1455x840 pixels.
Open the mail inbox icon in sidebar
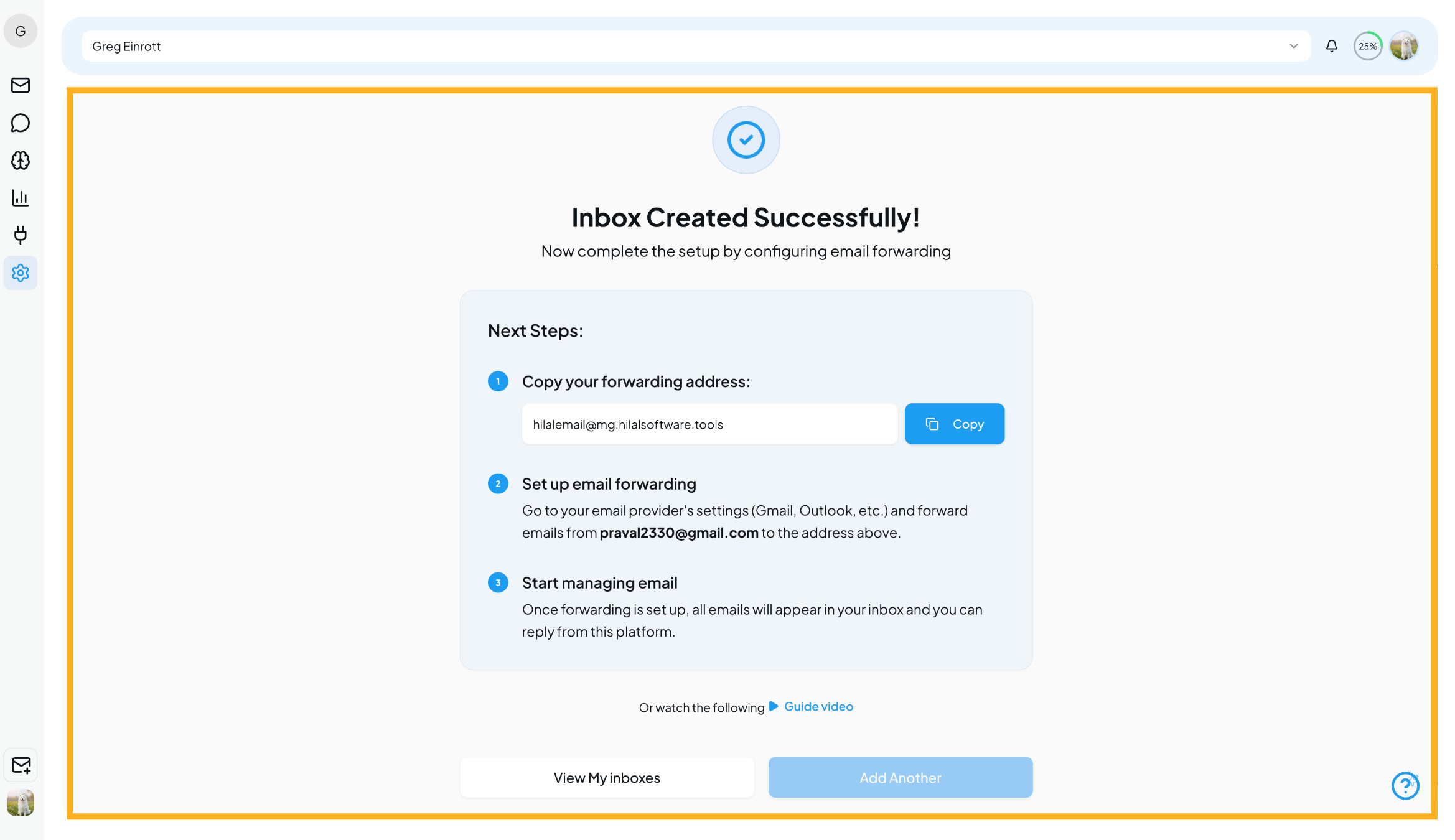coord(21,86)
